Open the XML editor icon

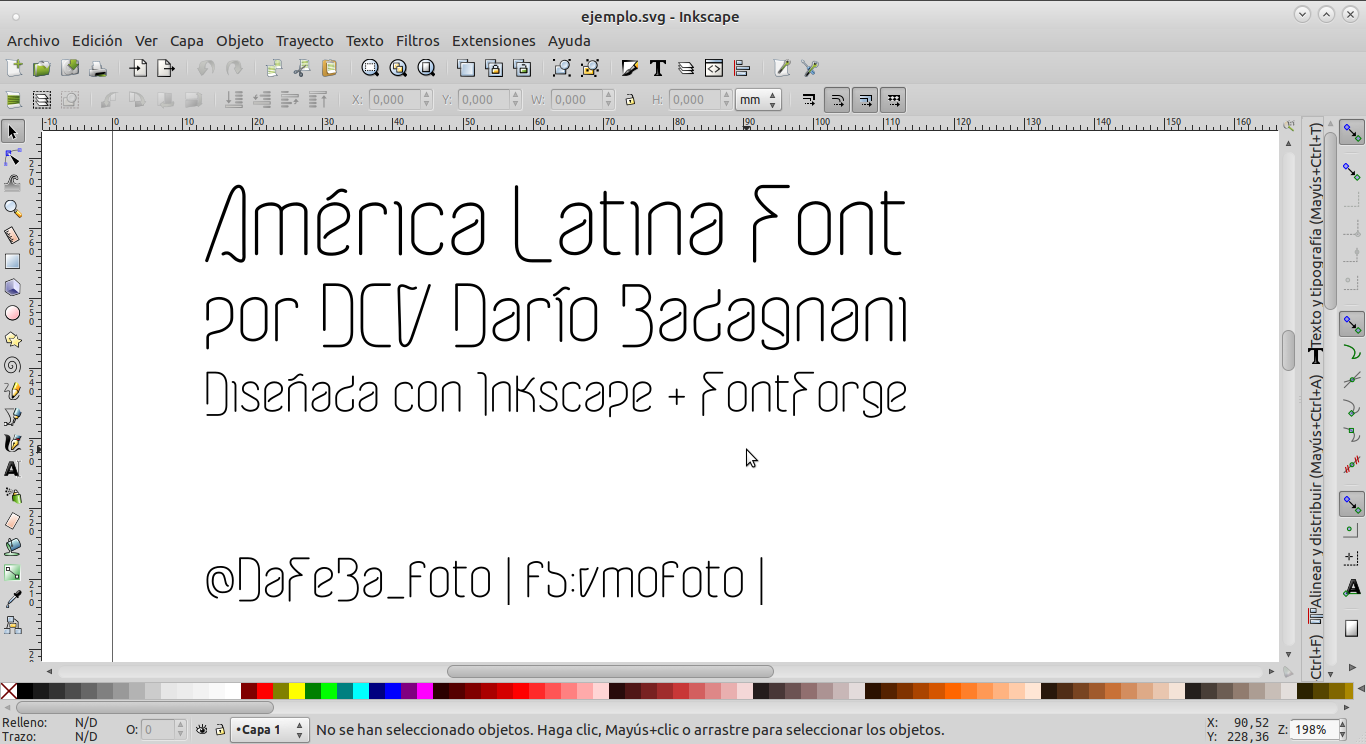(x=714, y=68)
